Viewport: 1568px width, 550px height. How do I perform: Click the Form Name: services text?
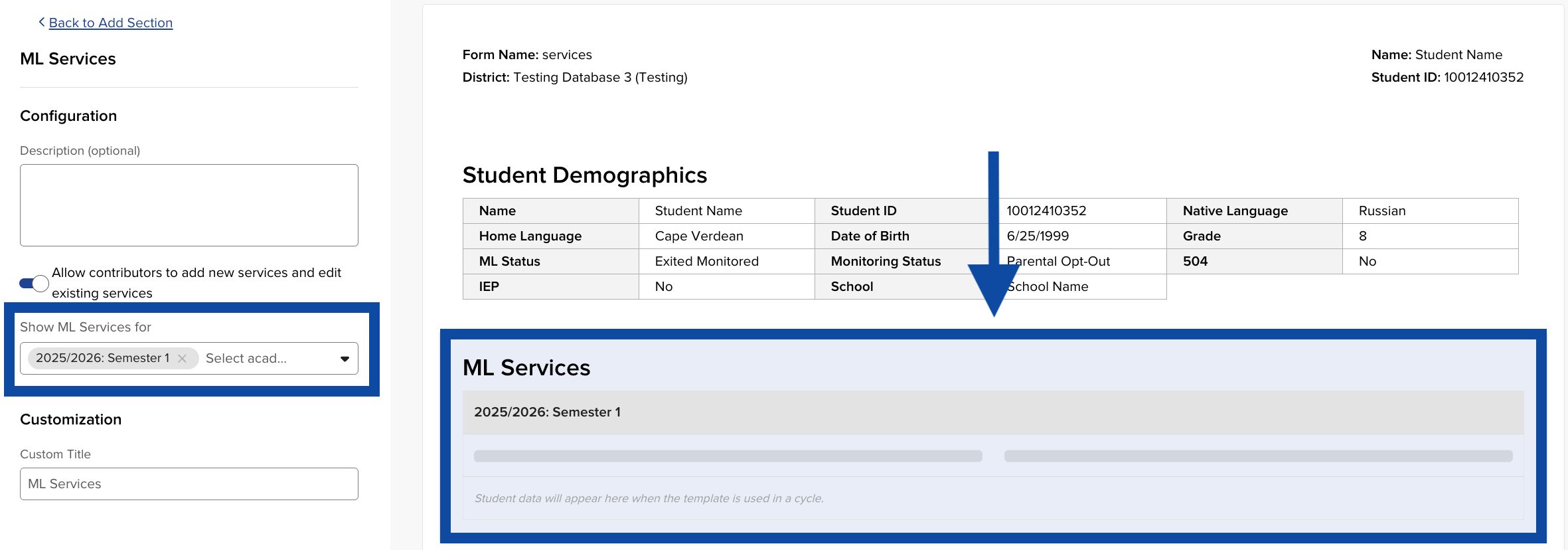527,54
